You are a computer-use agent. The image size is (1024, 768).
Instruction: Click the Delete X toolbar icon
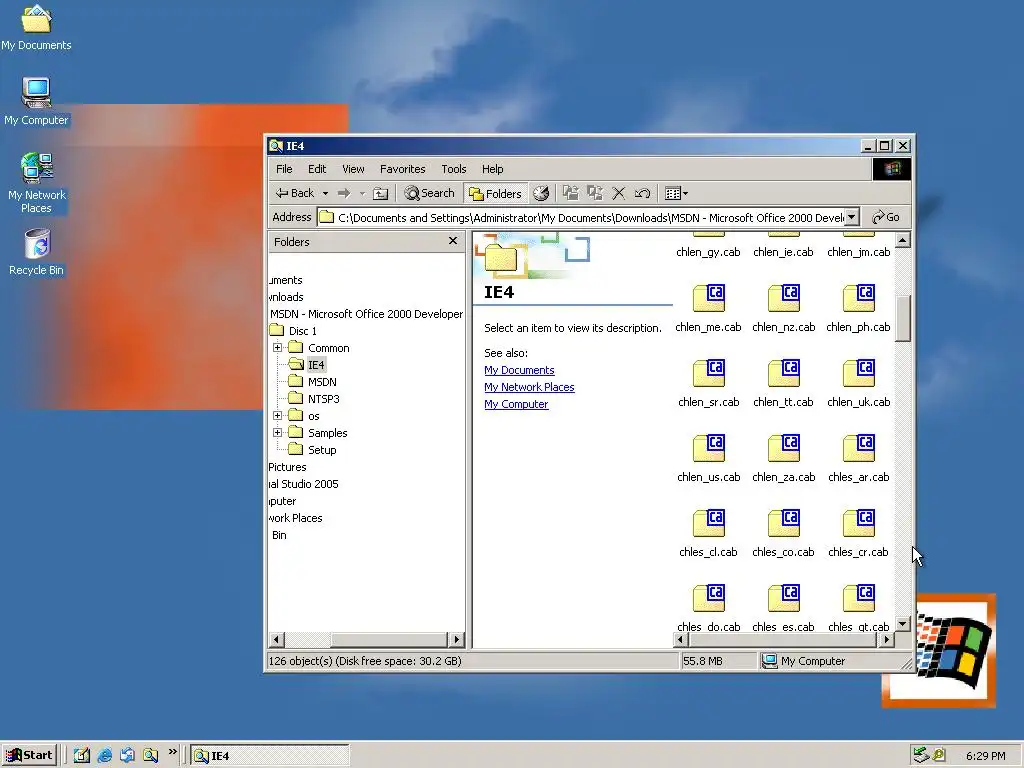[x=618, y=193]
